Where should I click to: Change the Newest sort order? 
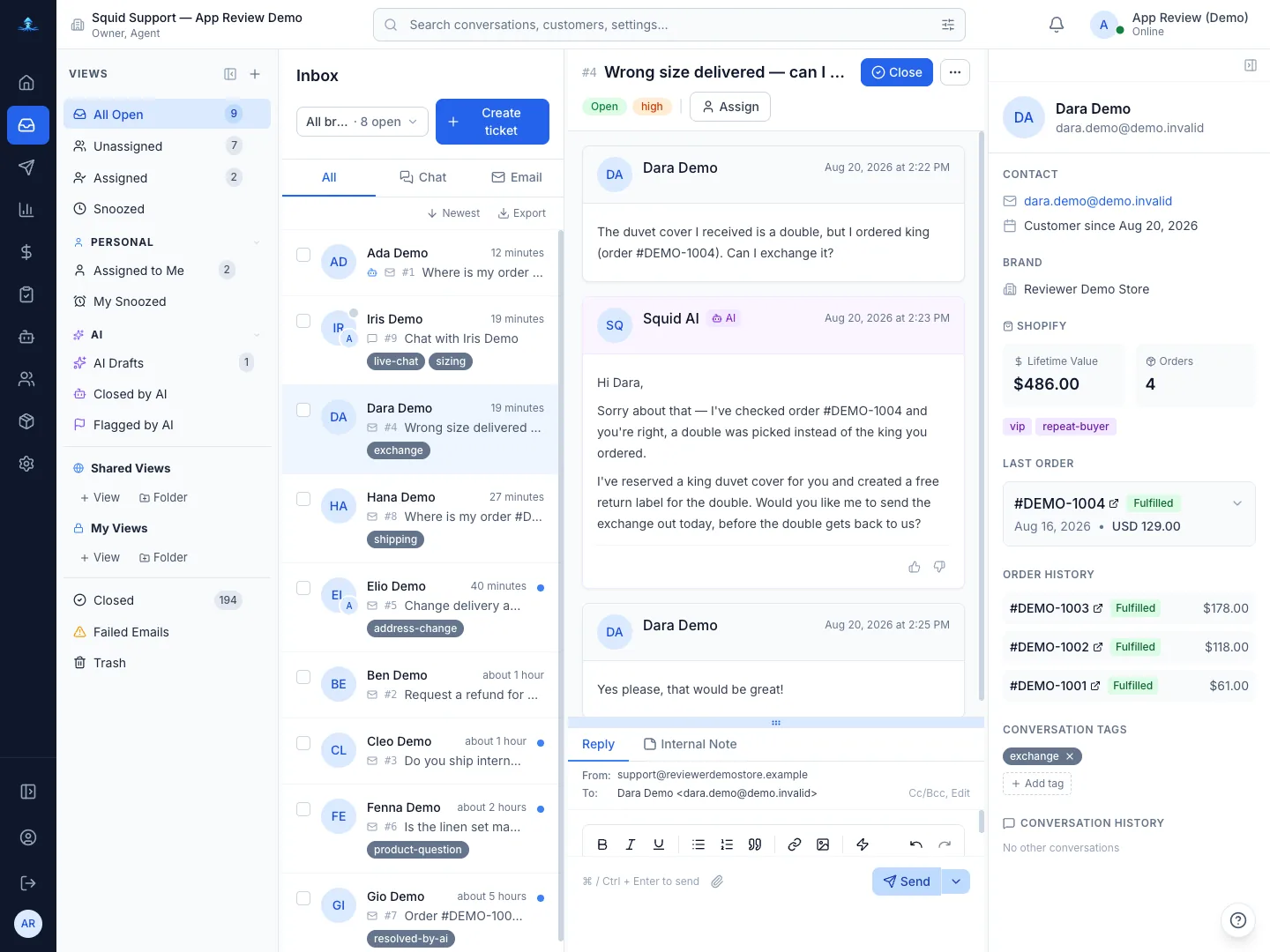click(453, 213)
